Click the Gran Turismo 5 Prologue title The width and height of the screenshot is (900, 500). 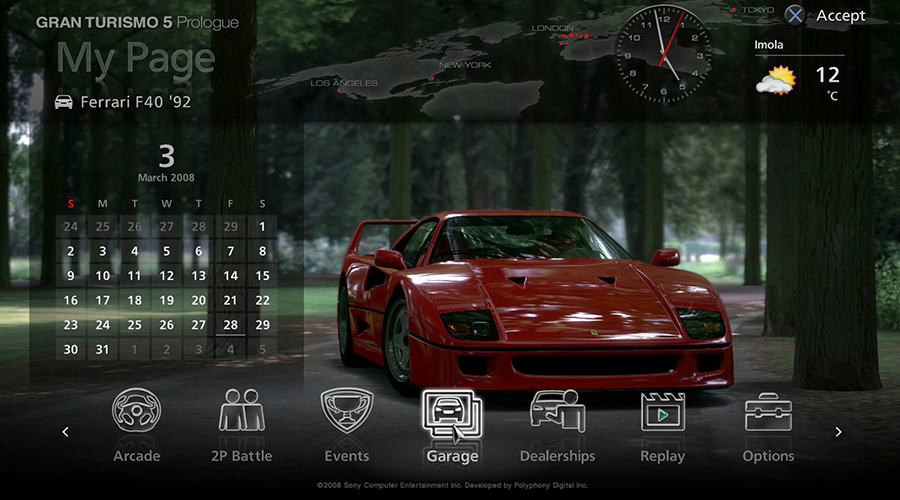pos(137,23)
